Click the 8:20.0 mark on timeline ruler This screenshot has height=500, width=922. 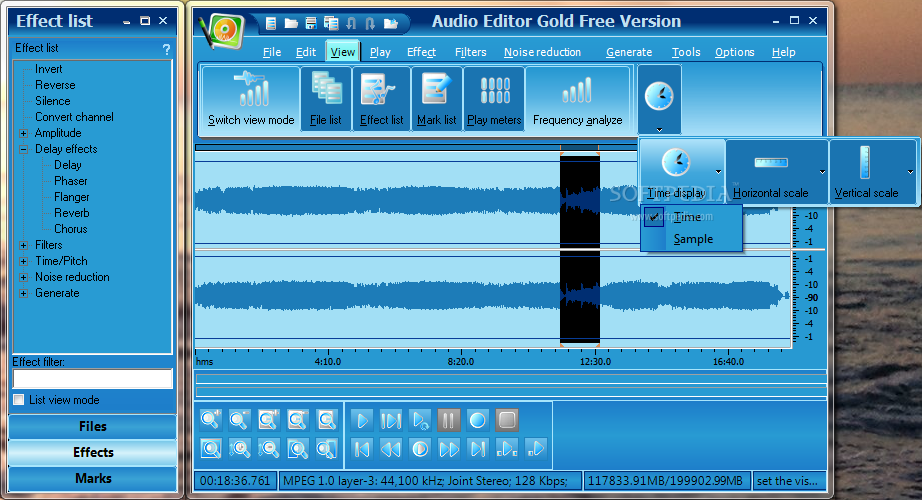(x=460, y=362)
